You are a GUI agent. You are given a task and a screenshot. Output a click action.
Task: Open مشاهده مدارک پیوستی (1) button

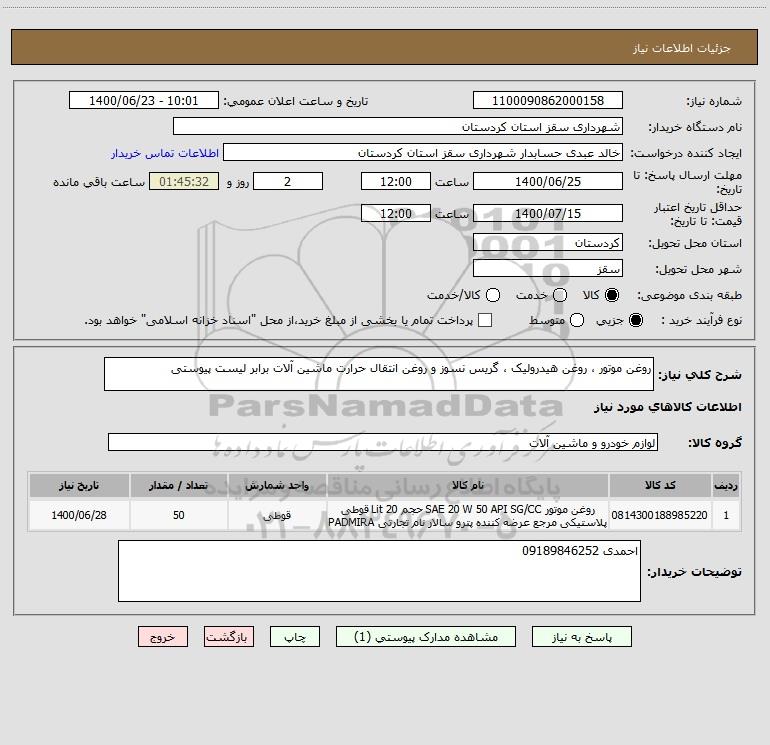point(426,636)
